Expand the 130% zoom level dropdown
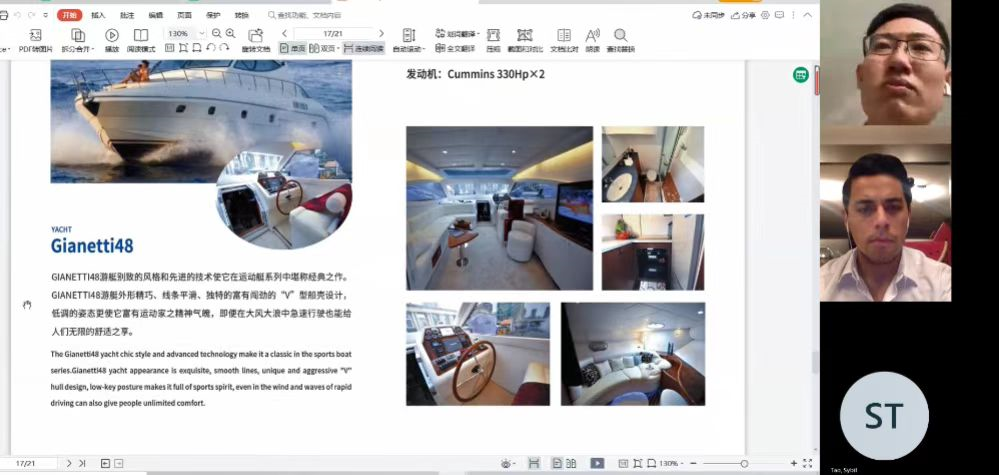Screen dimensions: 999x475 coord(203,33)
